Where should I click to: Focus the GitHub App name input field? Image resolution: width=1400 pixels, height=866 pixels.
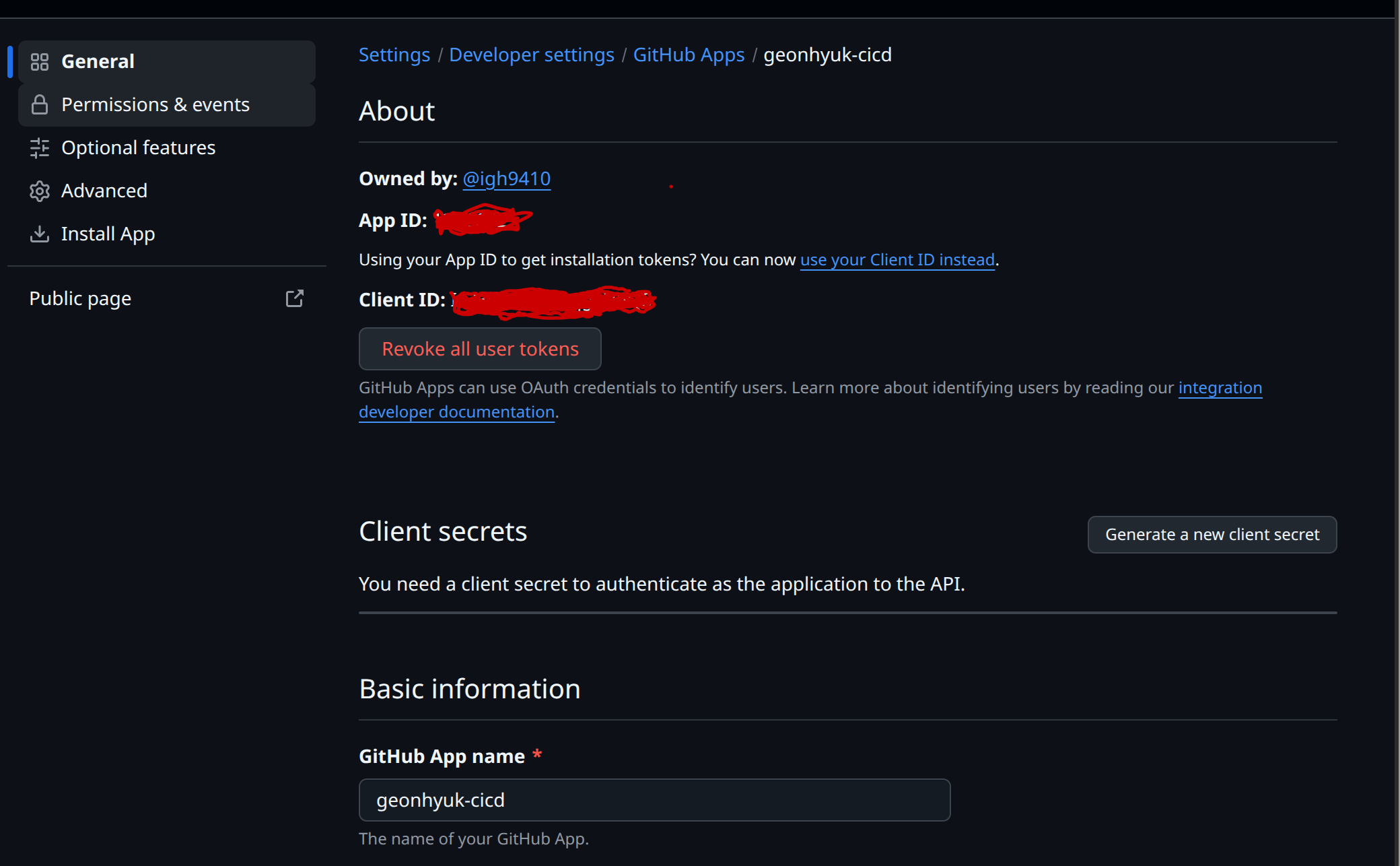(x=654, y=800)
